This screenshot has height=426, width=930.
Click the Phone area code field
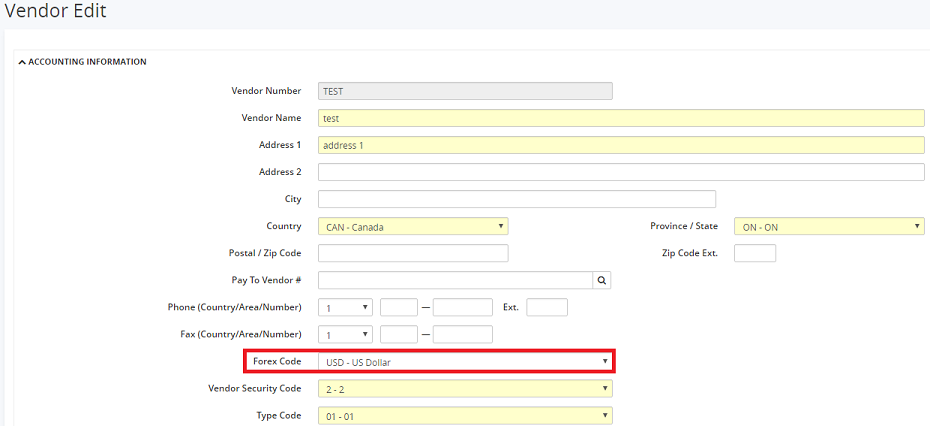pyautogui.click(x=399, y=308)
